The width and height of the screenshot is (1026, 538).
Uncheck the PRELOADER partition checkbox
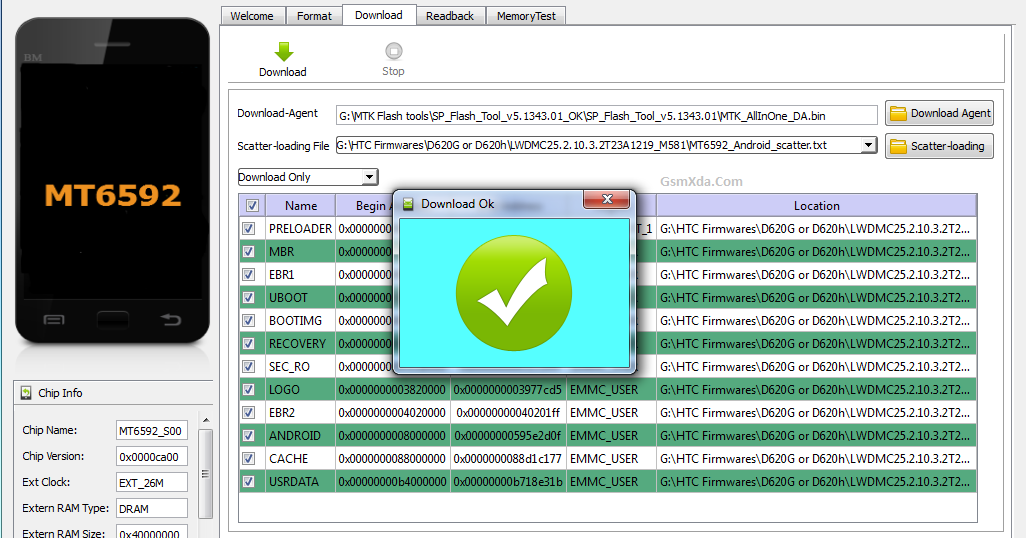[x=249, y=228]
